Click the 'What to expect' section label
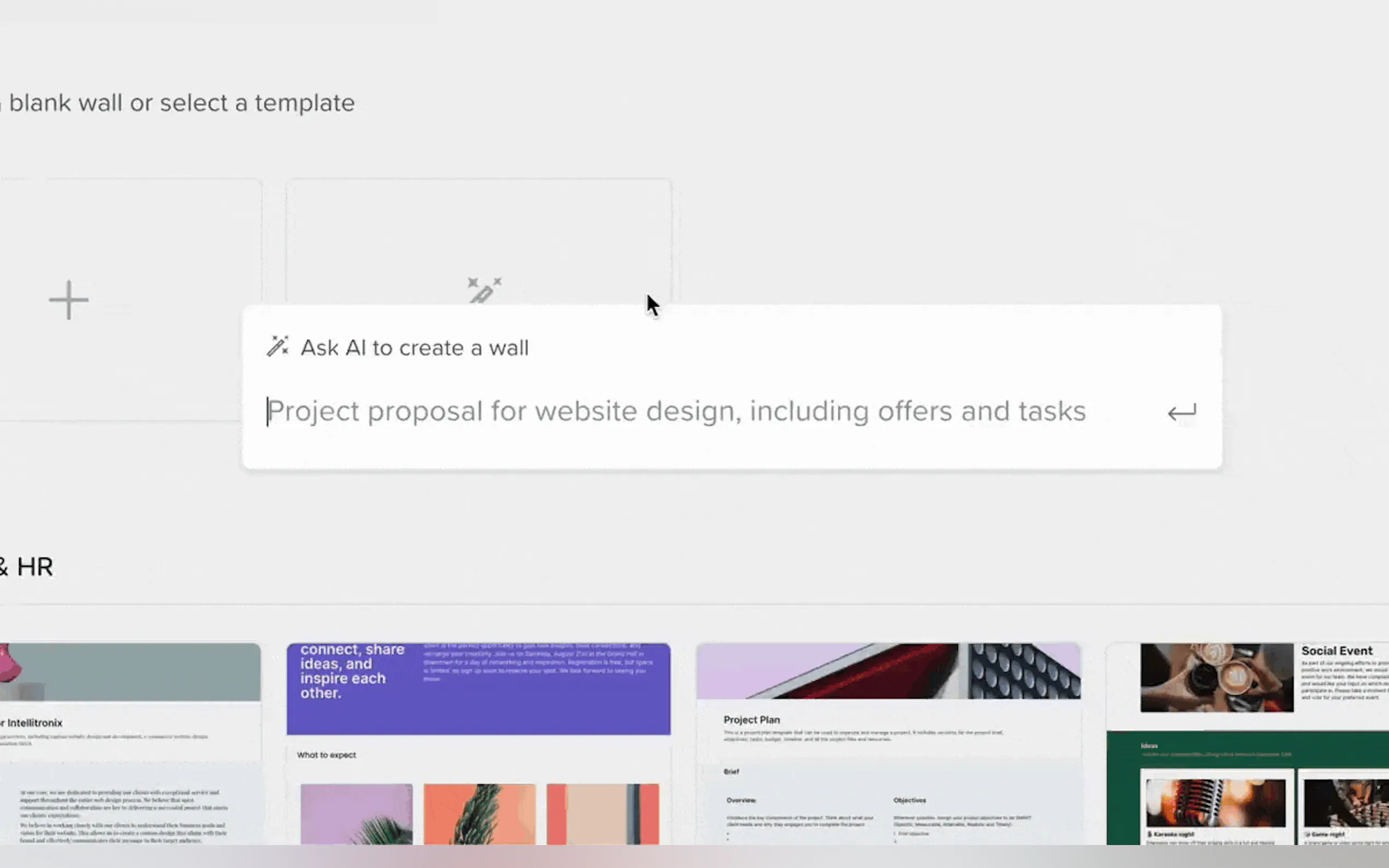1389x868 pixels. 326,755
